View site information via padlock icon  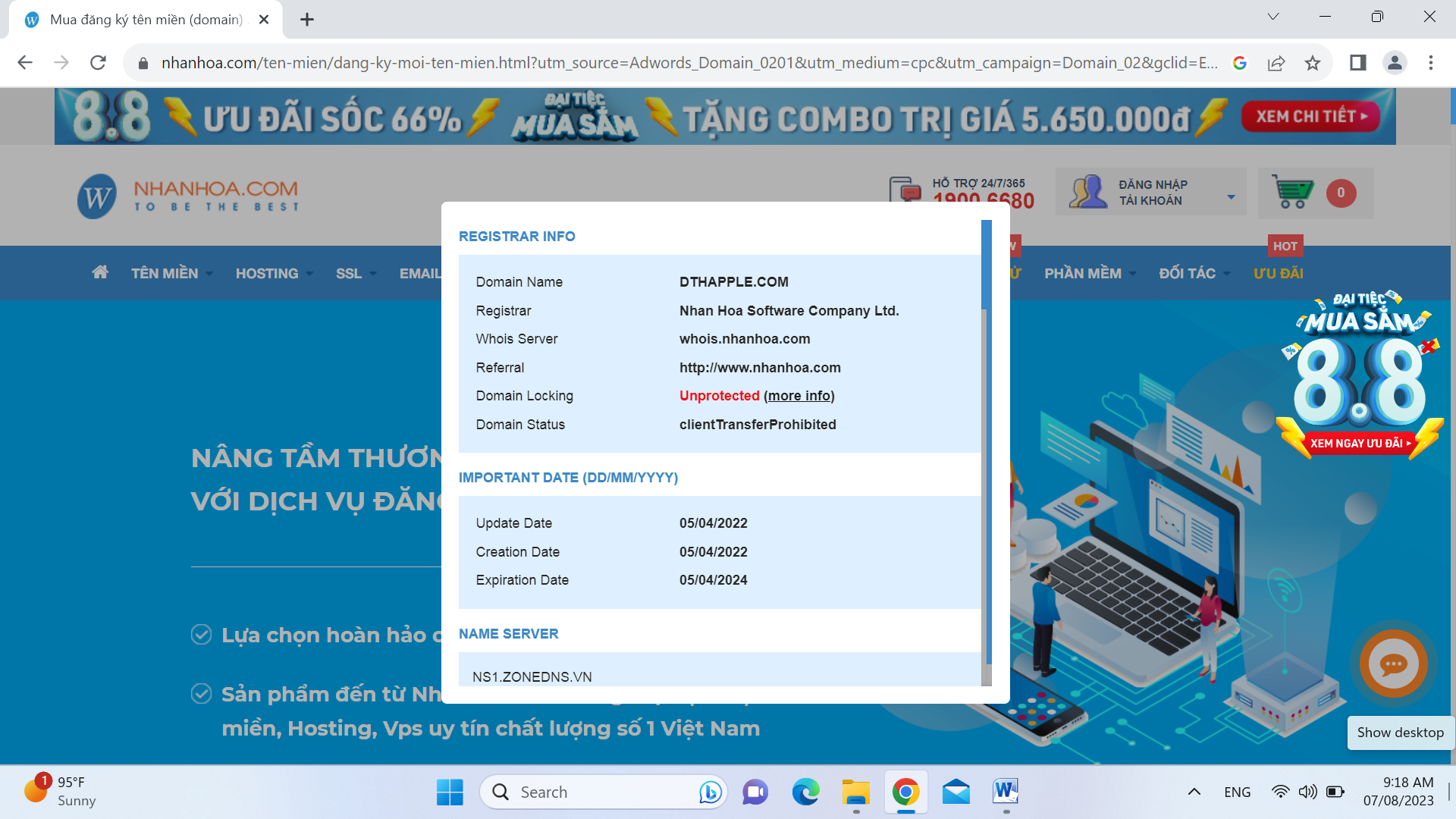(143, 63)
